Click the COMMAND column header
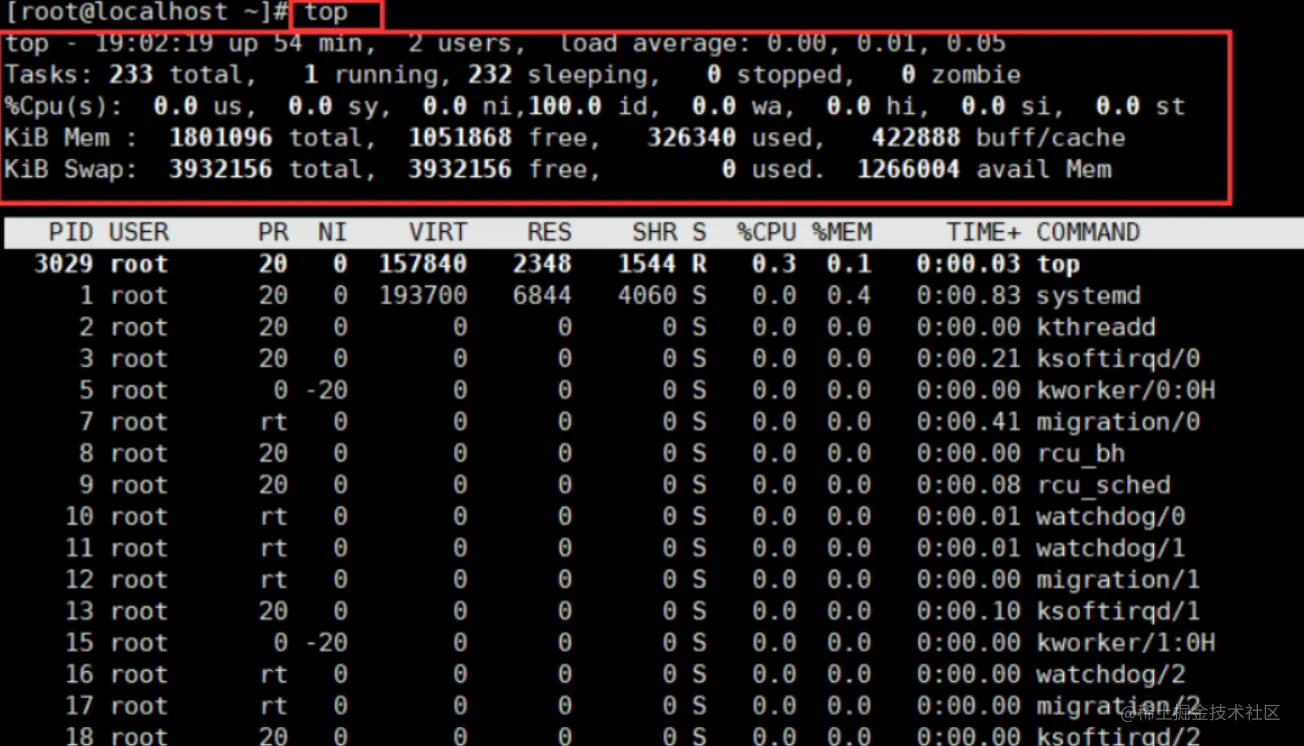Viewport: 1304px width, 746px height. point(1088,233)
